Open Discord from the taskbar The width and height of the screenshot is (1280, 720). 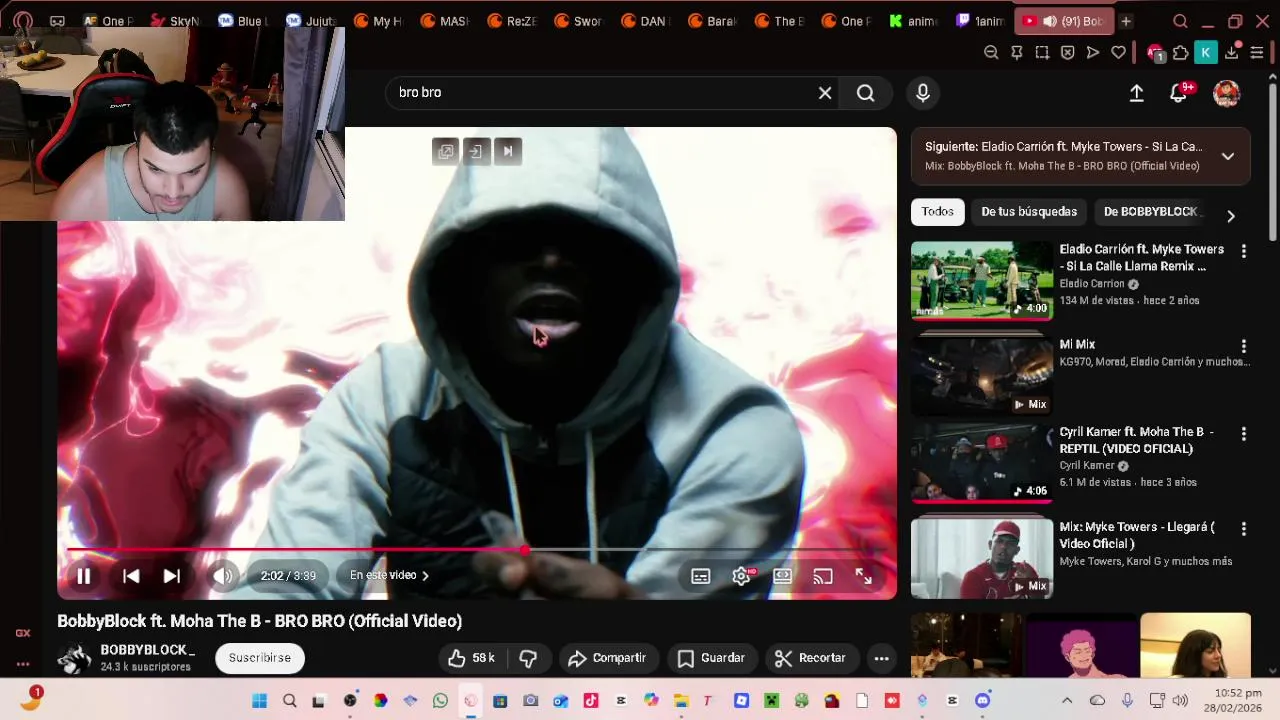(982, 701)
